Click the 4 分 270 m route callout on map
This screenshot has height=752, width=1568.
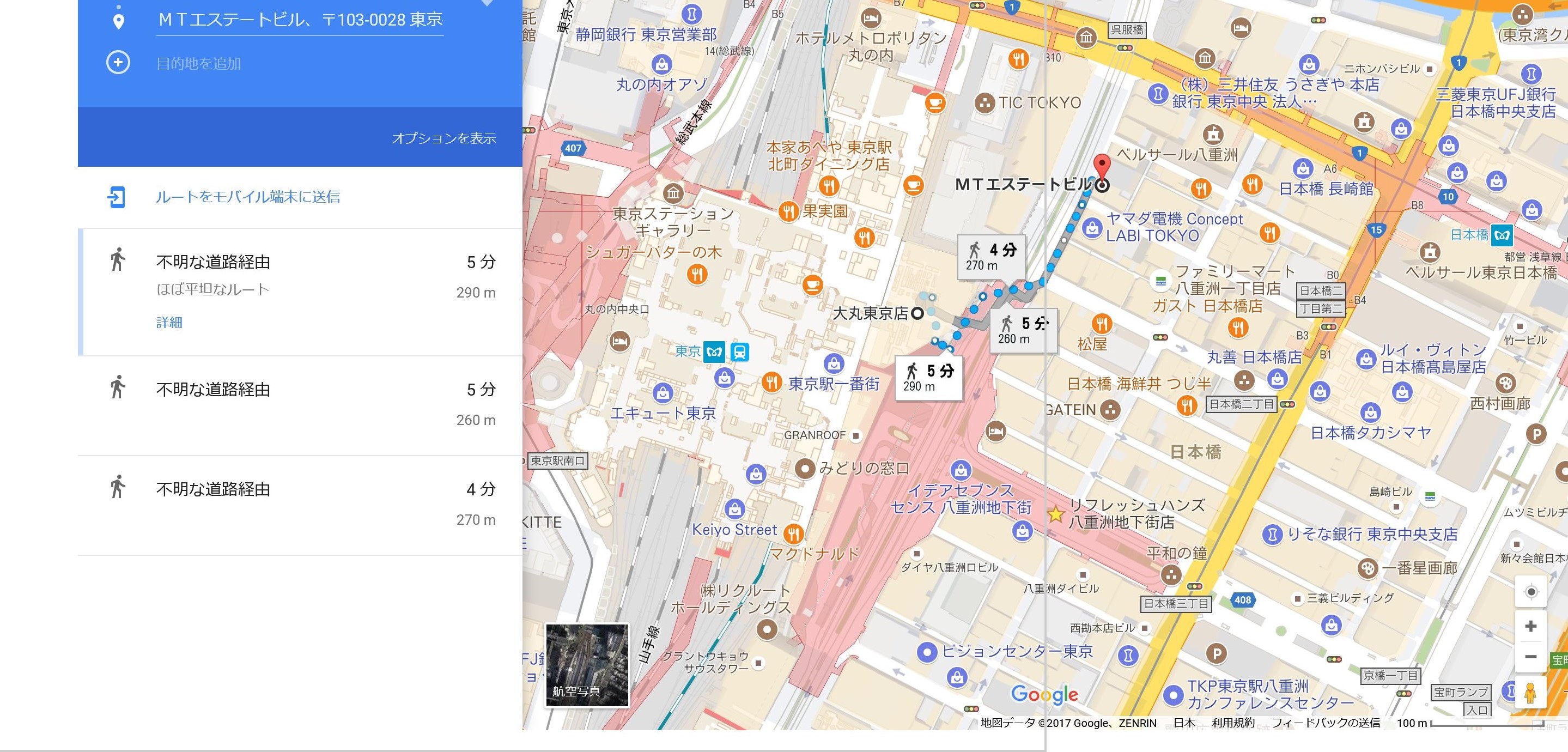pos(992,257)
